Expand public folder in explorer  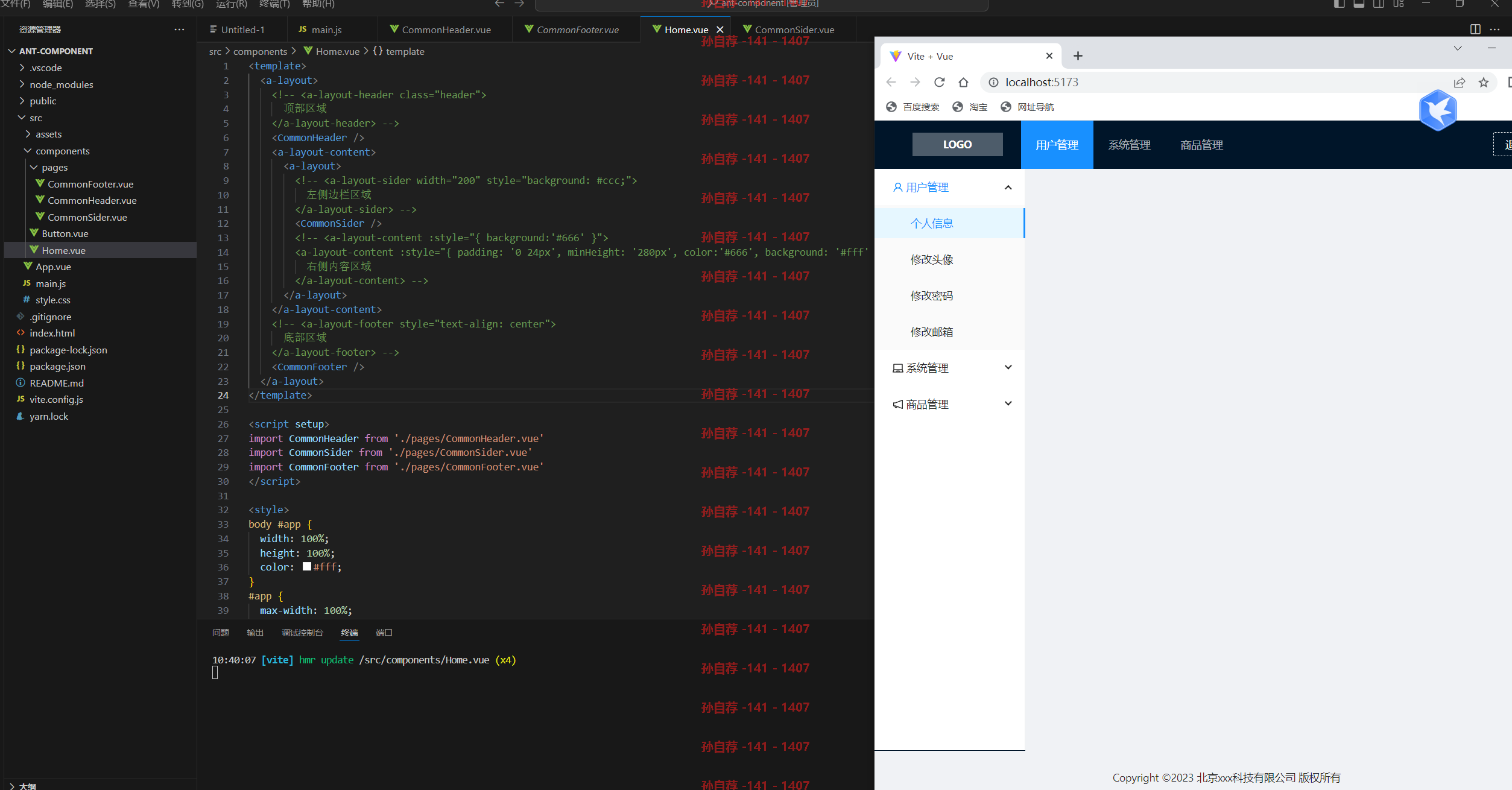pyautogui.click(x=101, y=101)
